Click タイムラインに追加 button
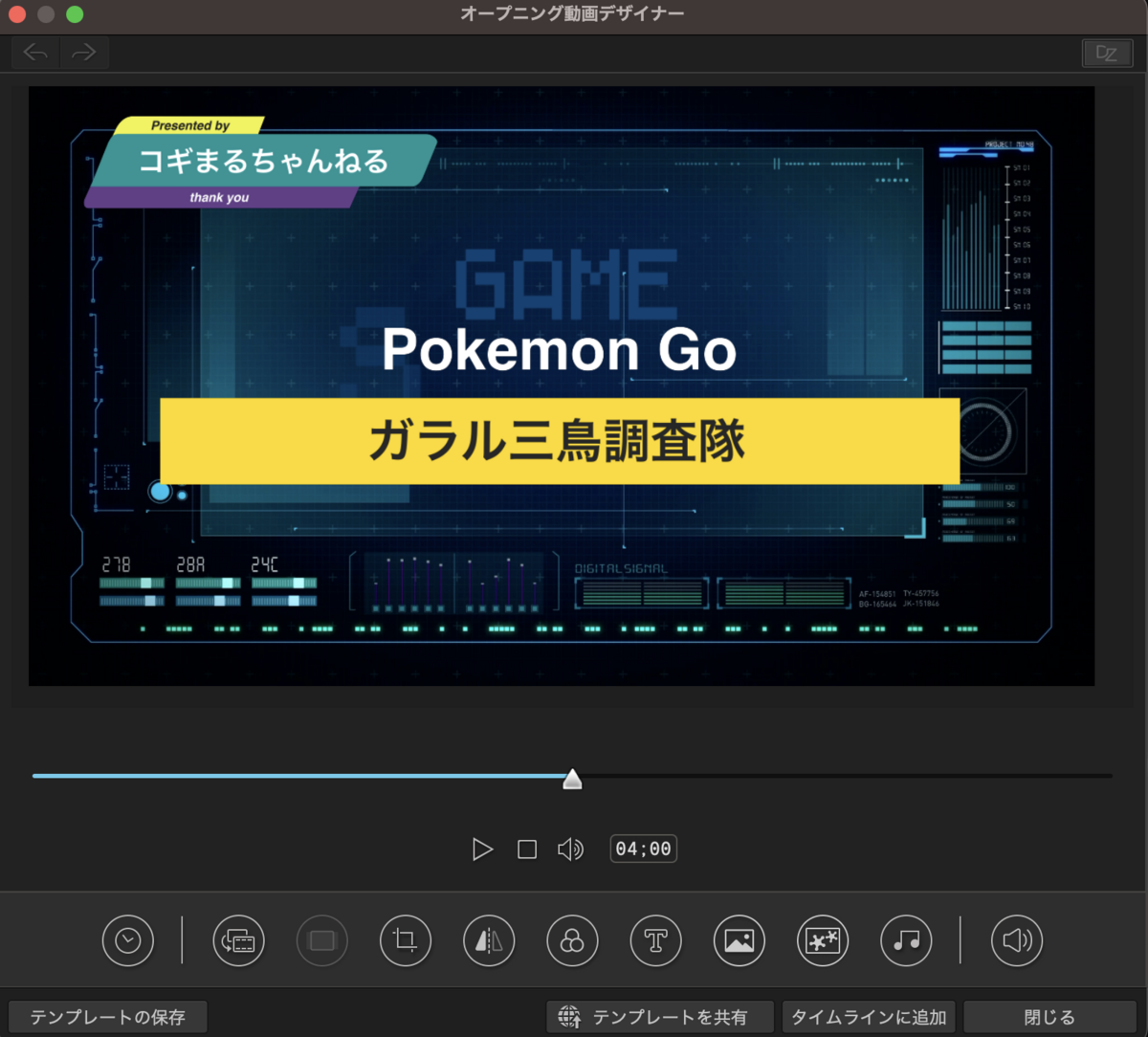The height and width of the screenshot is (1037, 1148). tap(869, 1017)
